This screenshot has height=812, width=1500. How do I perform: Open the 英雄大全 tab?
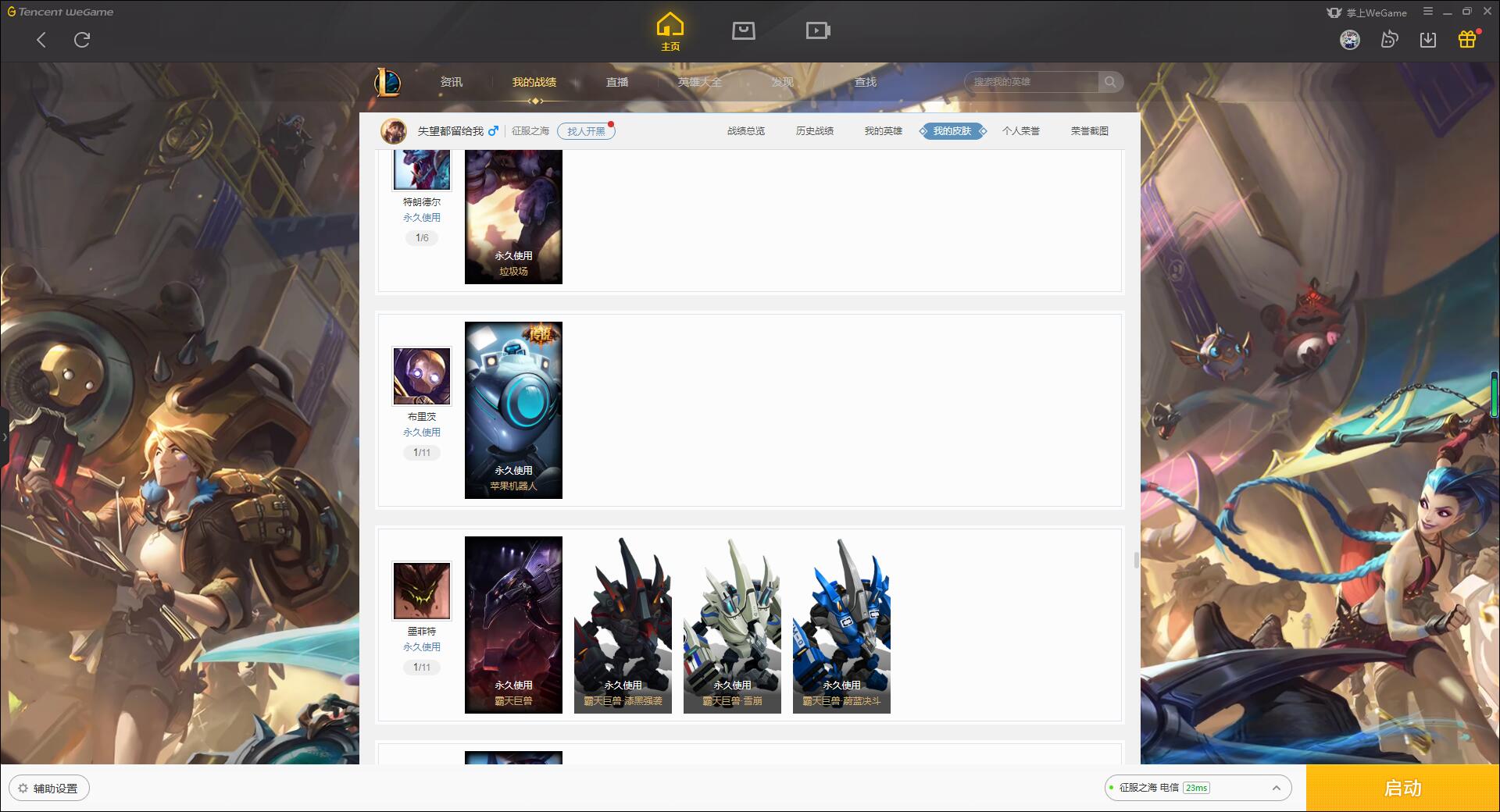click(700, 82)
